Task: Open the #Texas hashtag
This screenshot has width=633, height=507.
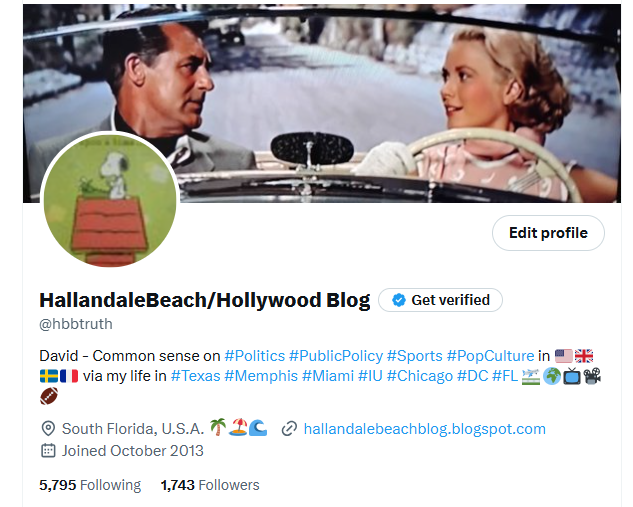Action: pos(195,376)
